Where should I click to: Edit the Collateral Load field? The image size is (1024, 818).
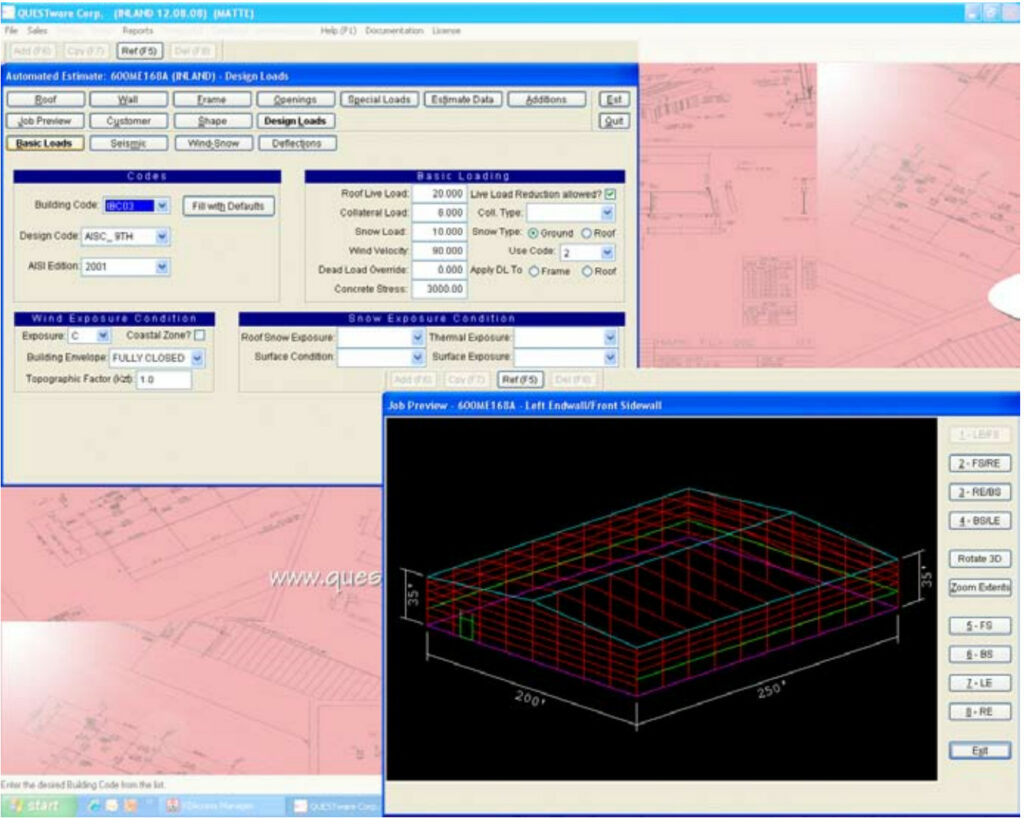439,213
